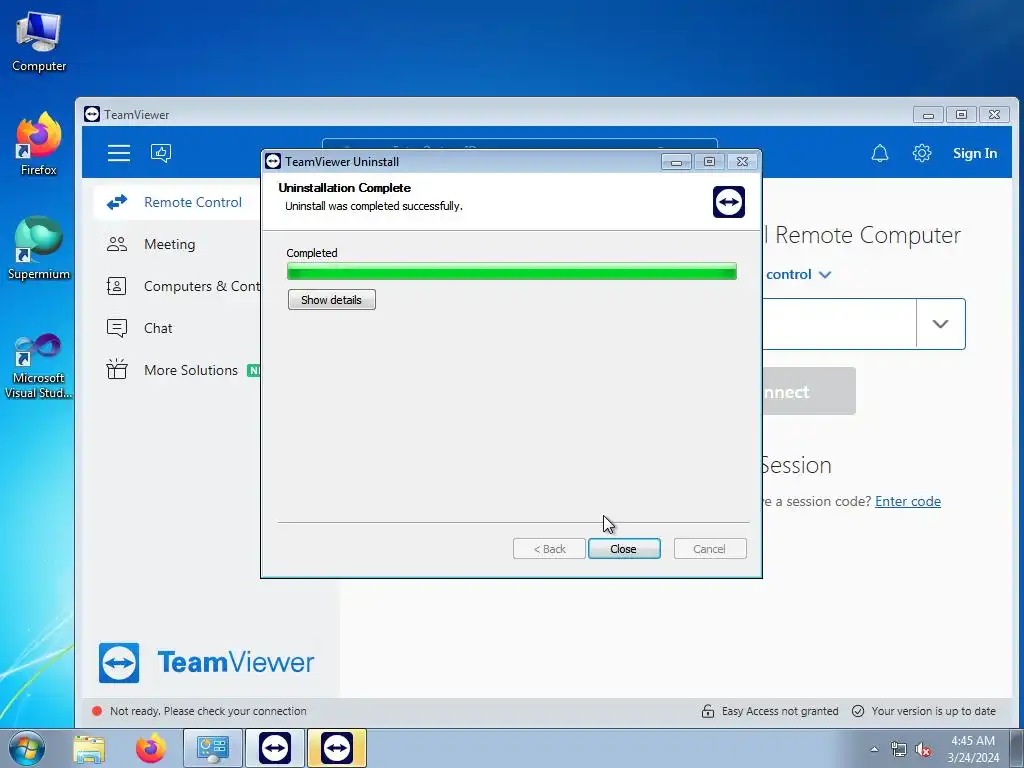
Task: Click Close in the TeamViewer Uninstall dialog
Action: pos(624,549)
